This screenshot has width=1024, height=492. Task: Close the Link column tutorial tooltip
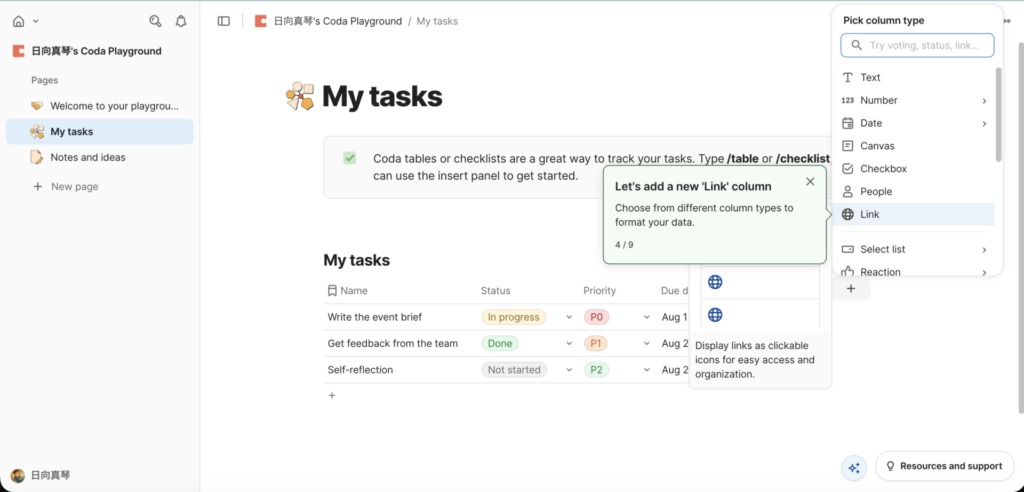(810, 181)
